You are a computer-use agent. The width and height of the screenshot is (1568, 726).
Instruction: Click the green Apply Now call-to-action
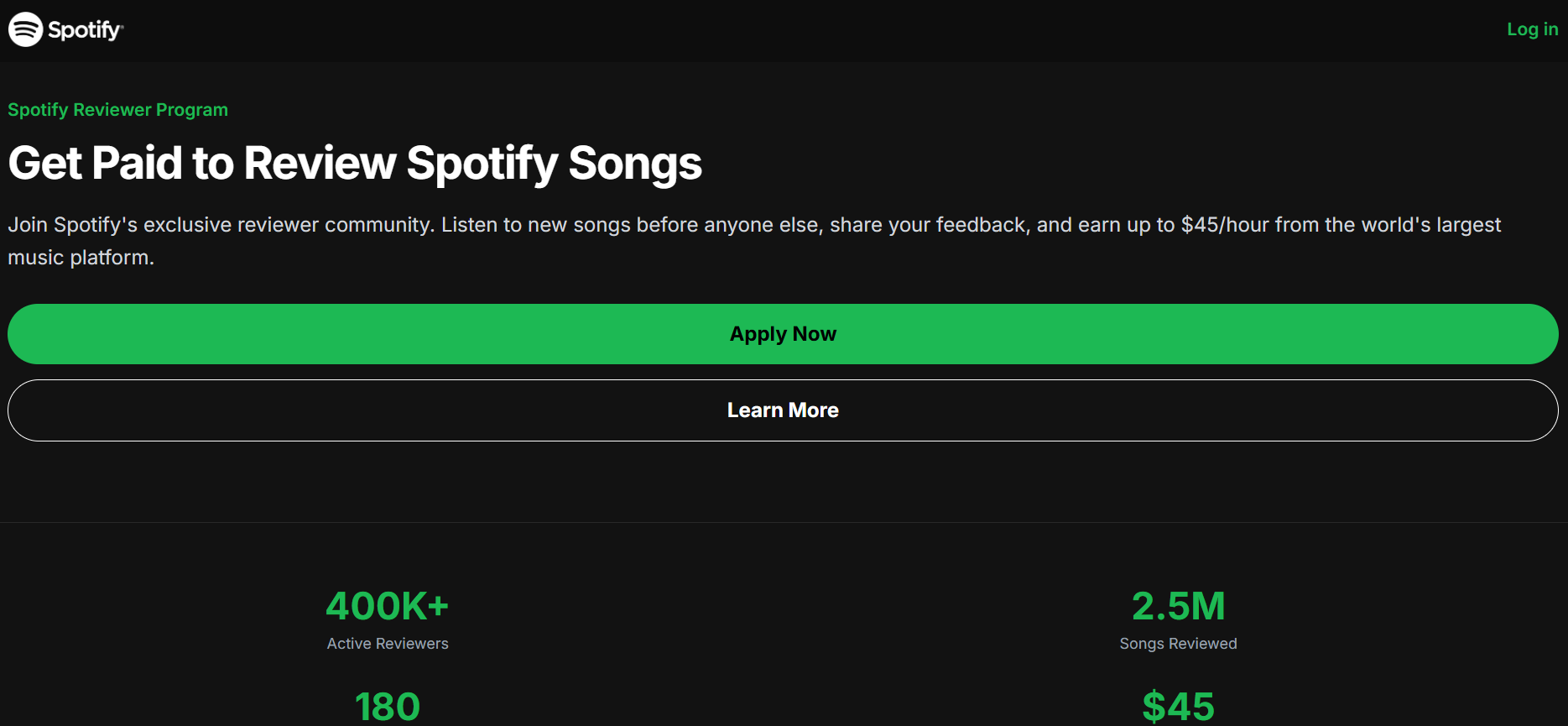coord(783,333)
